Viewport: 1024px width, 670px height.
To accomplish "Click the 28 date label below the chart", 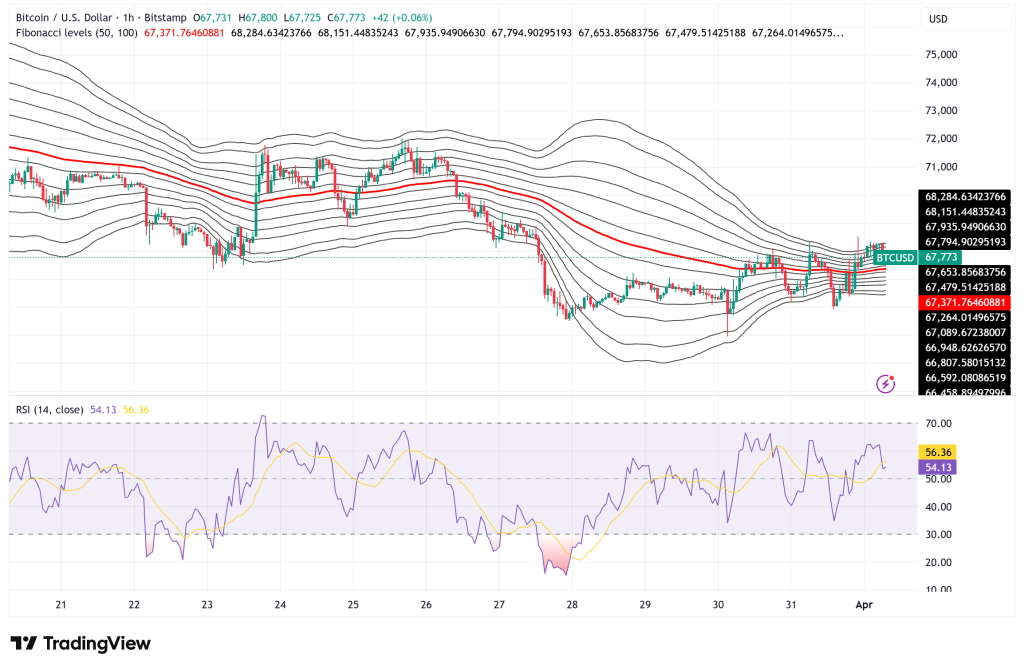I will click(x=572, y=605).
